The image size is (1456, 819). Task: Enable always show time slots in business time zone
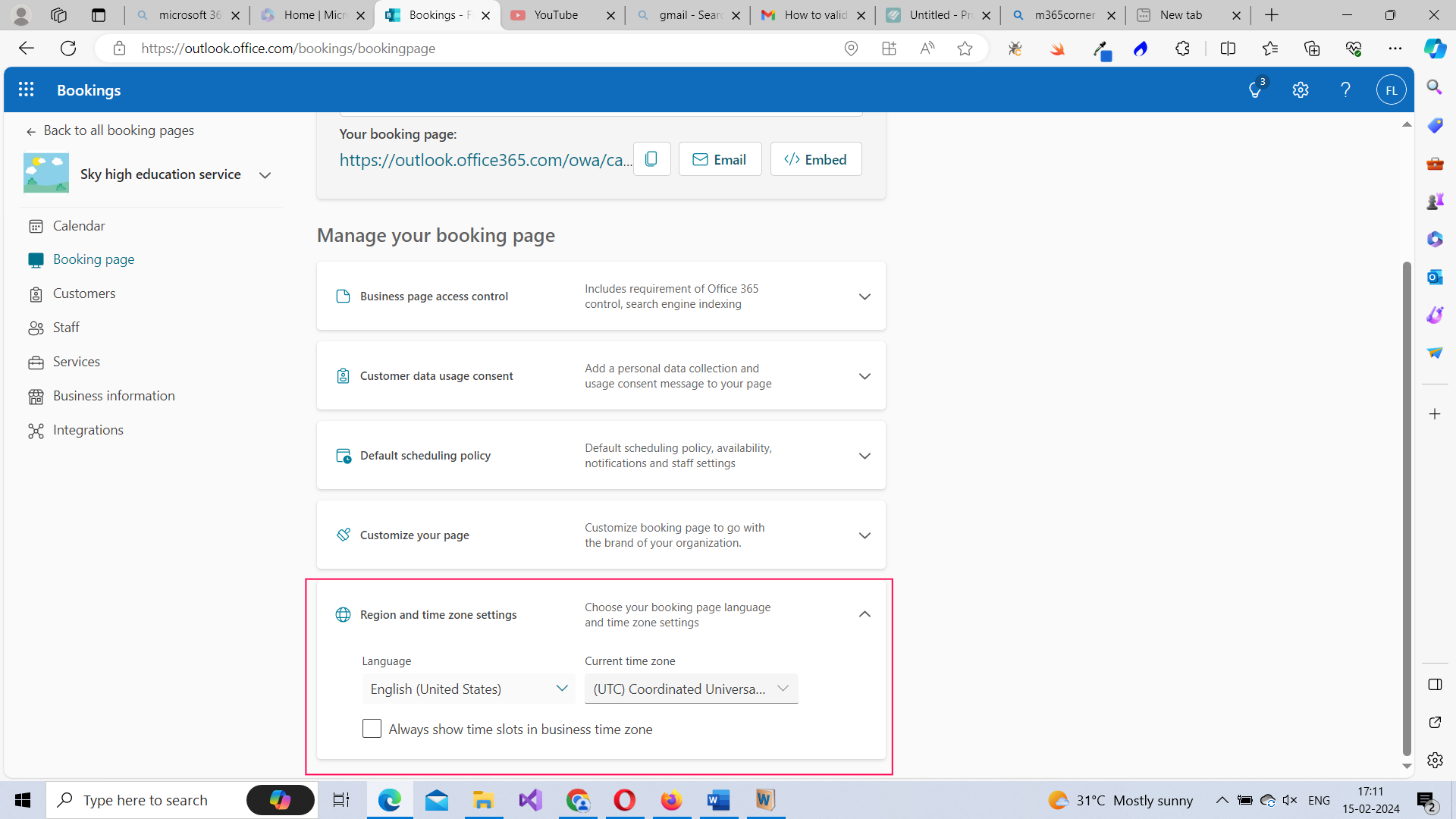pos(372,729)
